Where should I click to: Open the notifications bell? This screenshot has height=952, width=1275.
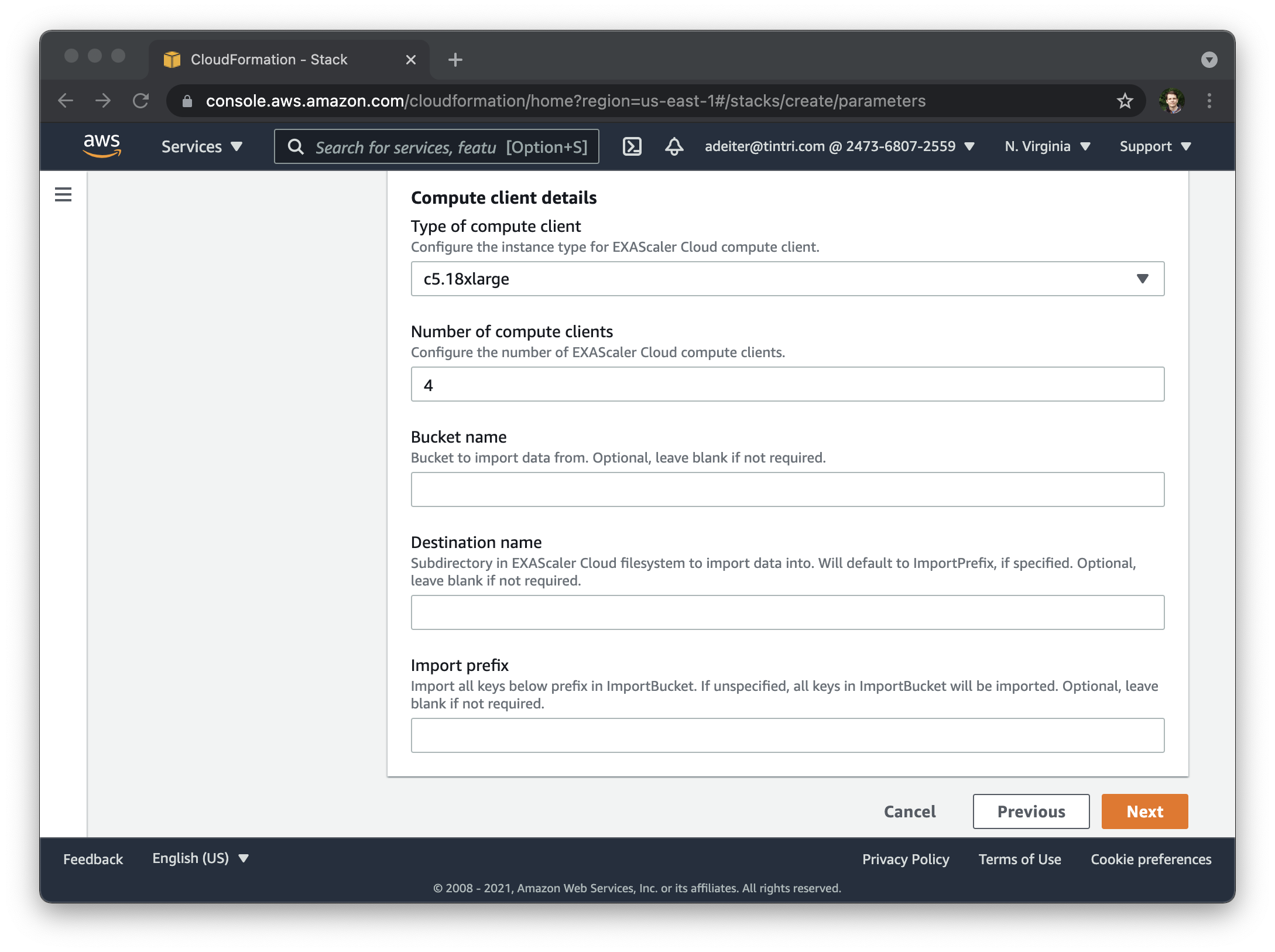tap(674, 146)
